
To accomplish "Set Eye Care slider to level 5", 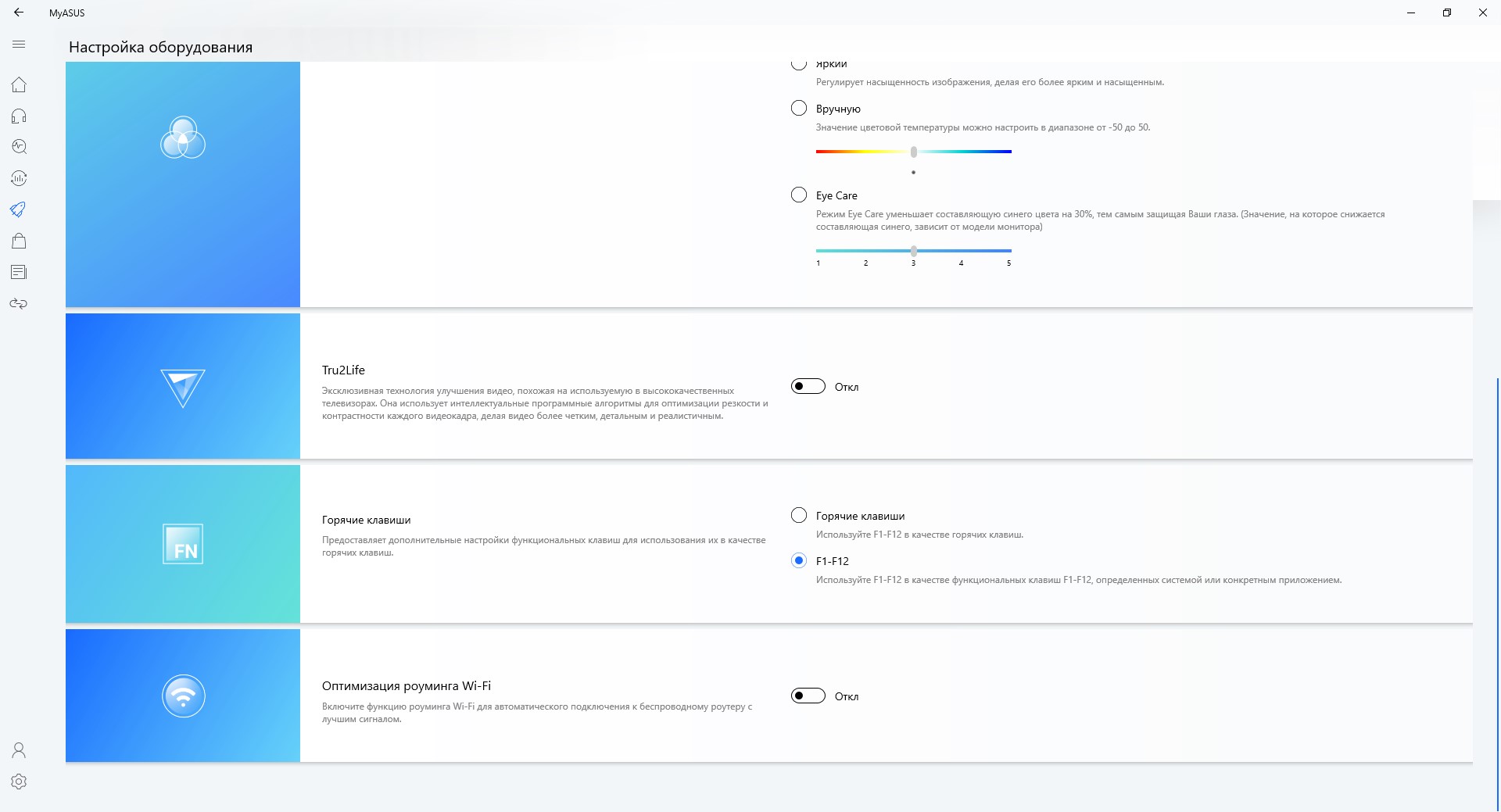I will (1009, 251).
